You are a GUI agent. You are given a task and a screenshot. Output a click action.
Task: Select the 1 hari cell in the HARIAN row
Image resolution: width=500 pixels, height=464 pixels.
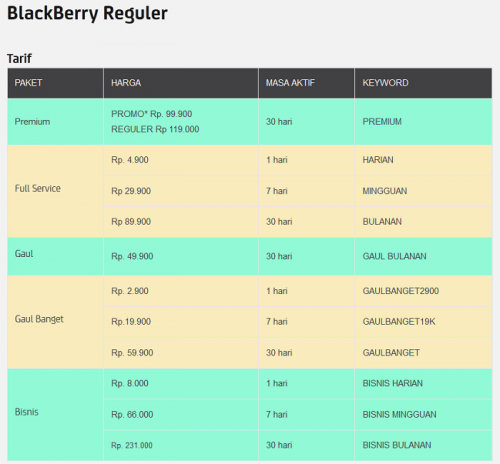[306, 160]
